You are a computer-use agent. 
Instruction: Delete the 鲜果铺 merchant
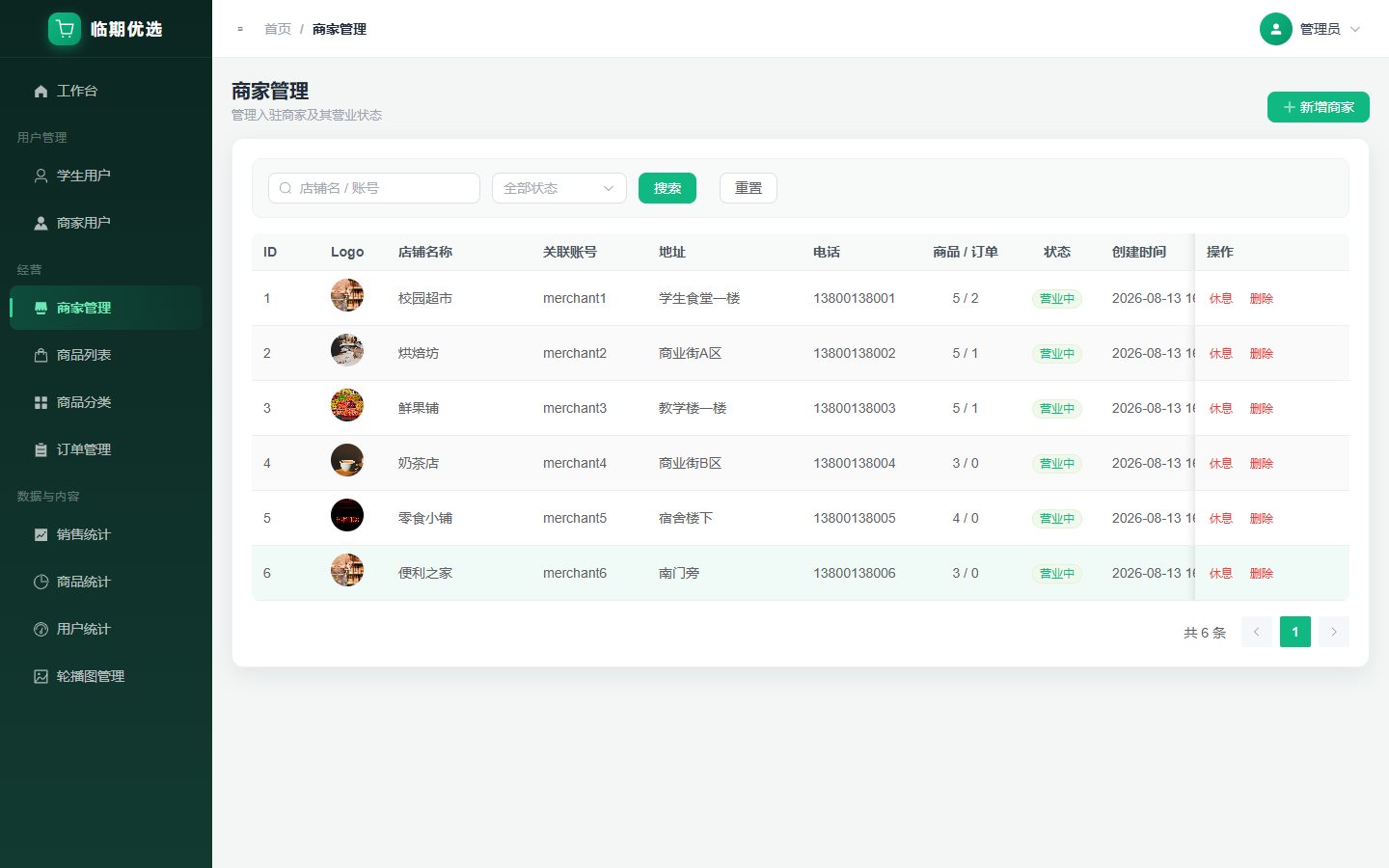[1262, 408]
